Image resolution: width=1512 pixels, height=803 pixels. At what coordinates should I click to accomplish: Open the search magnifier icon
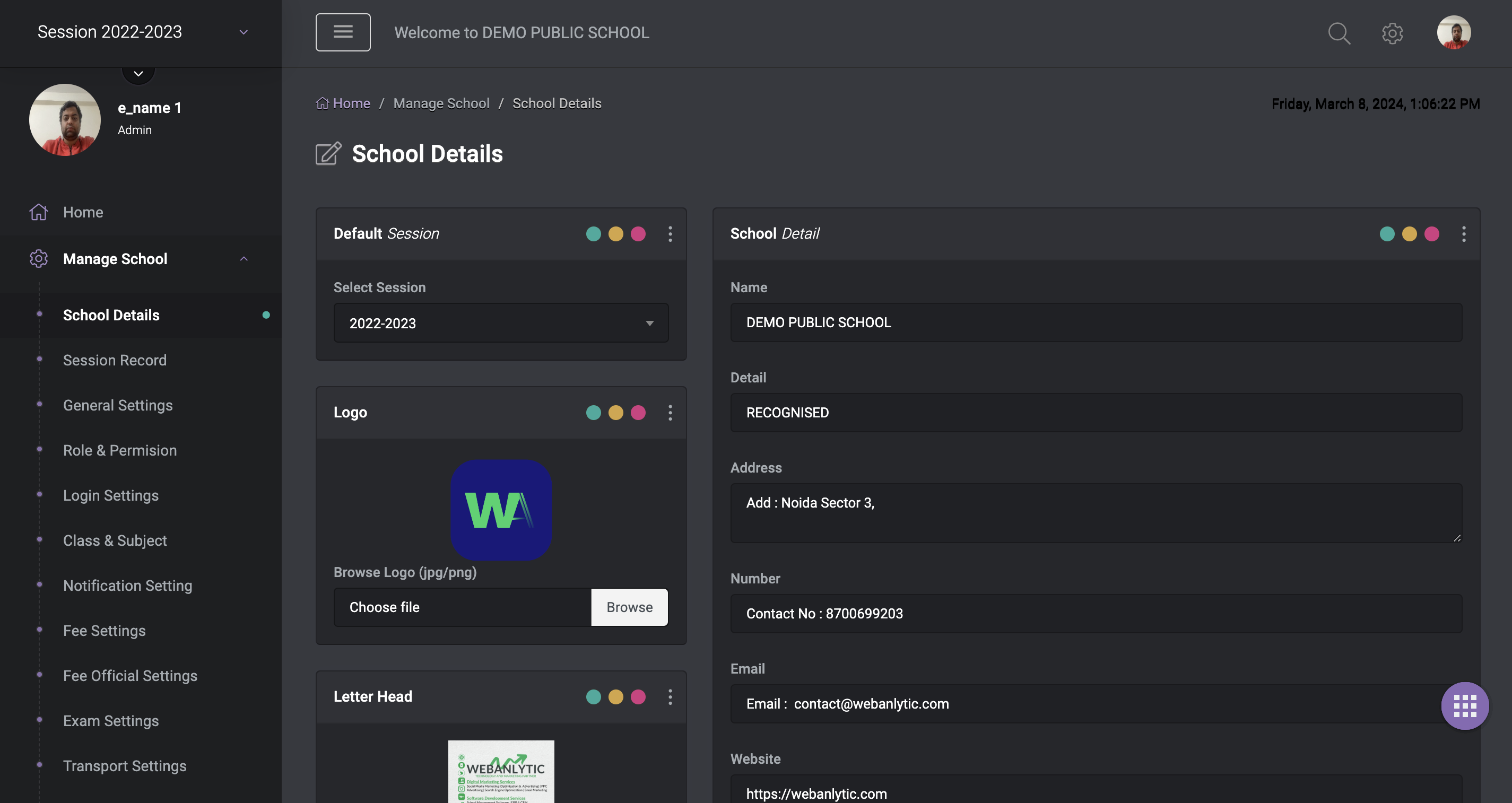click(x=1339, y=33)
